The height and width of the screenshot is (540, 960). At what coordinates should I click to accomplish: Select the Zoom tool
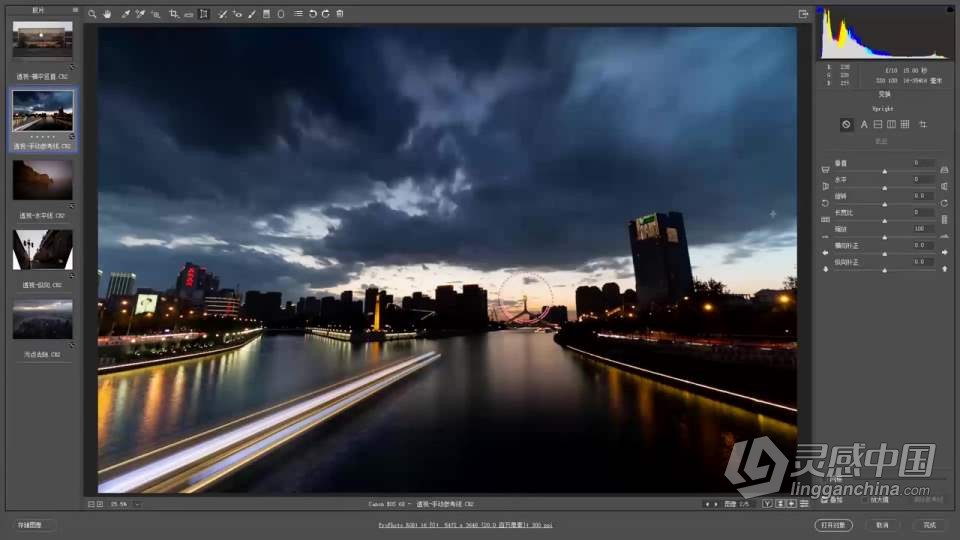(x=92, y=13)
